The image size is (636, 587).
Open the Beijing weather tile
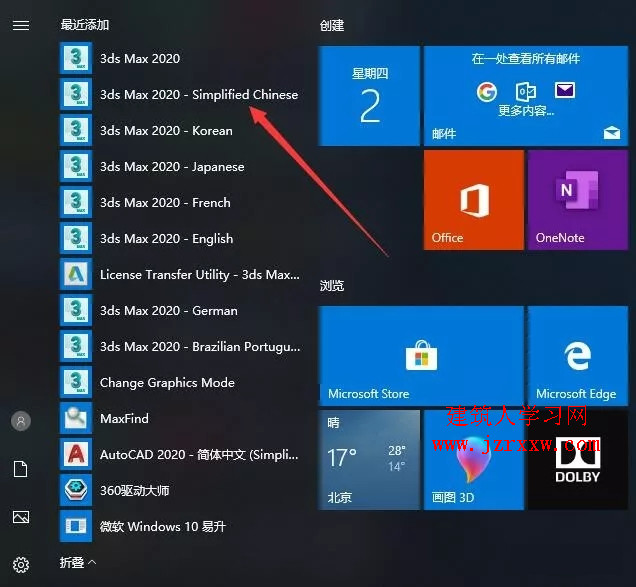point(369,460)
